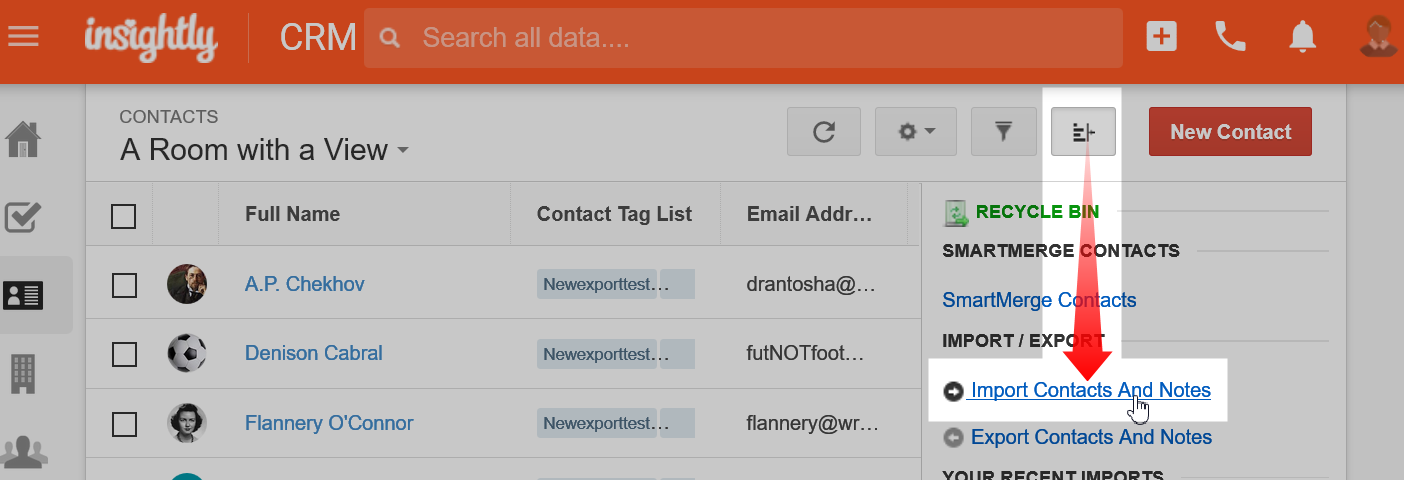Open notifications bell
The width and height of the screenshot is (1404, 480).
[x=1301, y=37]
